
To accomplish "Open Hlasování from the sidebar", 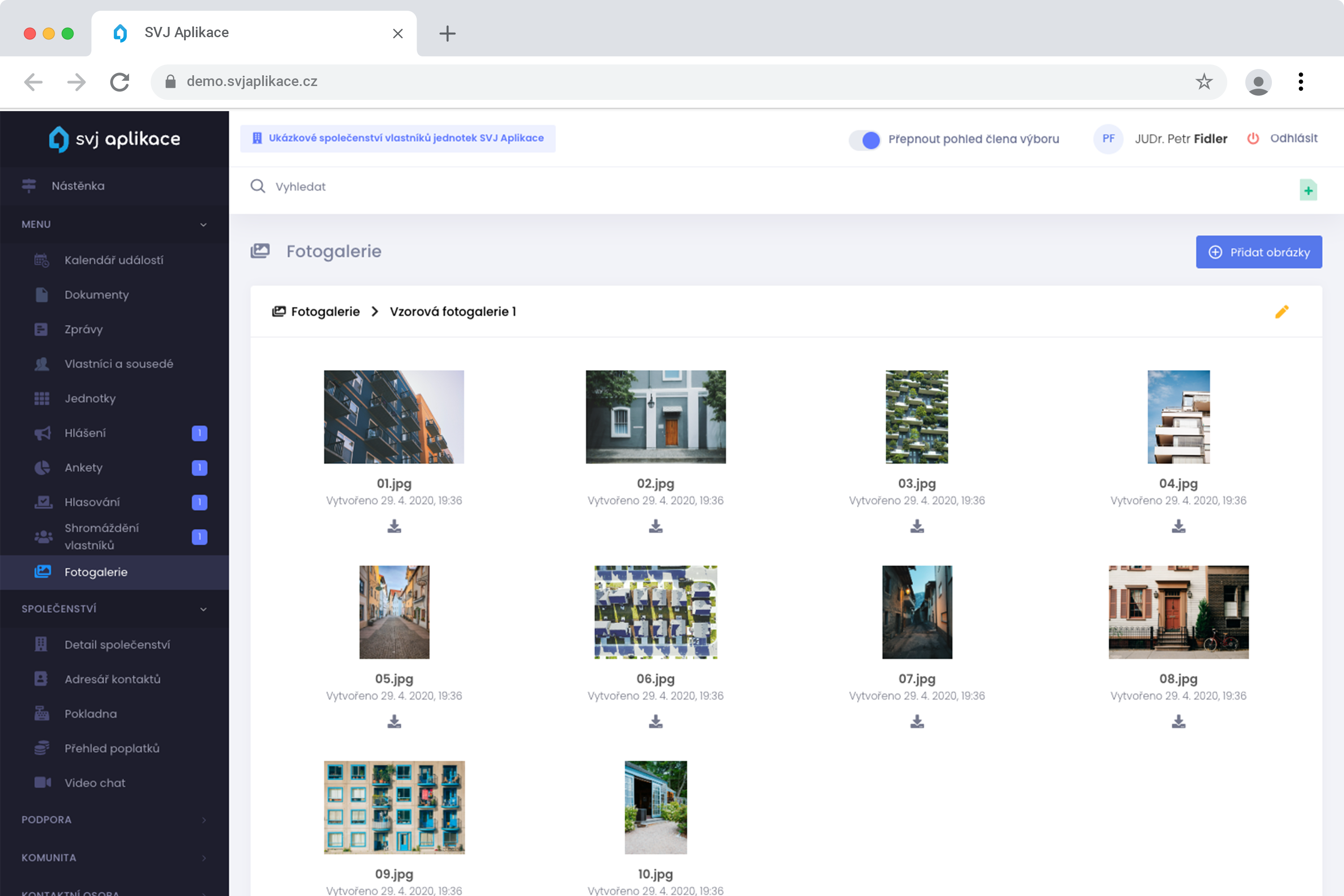I will [x=92, y=502].
